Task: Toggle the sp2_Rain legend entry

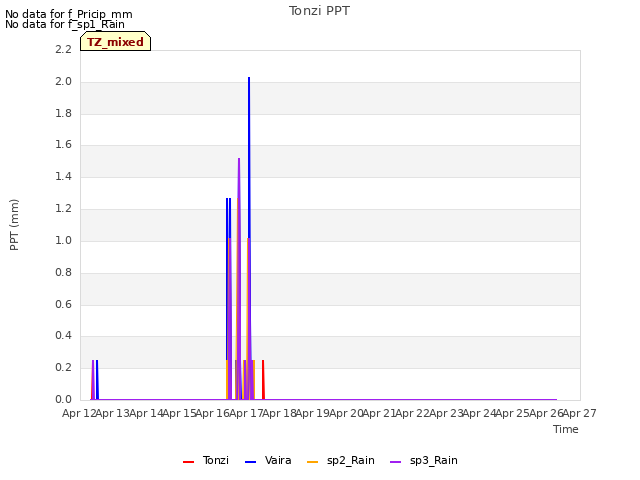Action: [x=341, y=460]
